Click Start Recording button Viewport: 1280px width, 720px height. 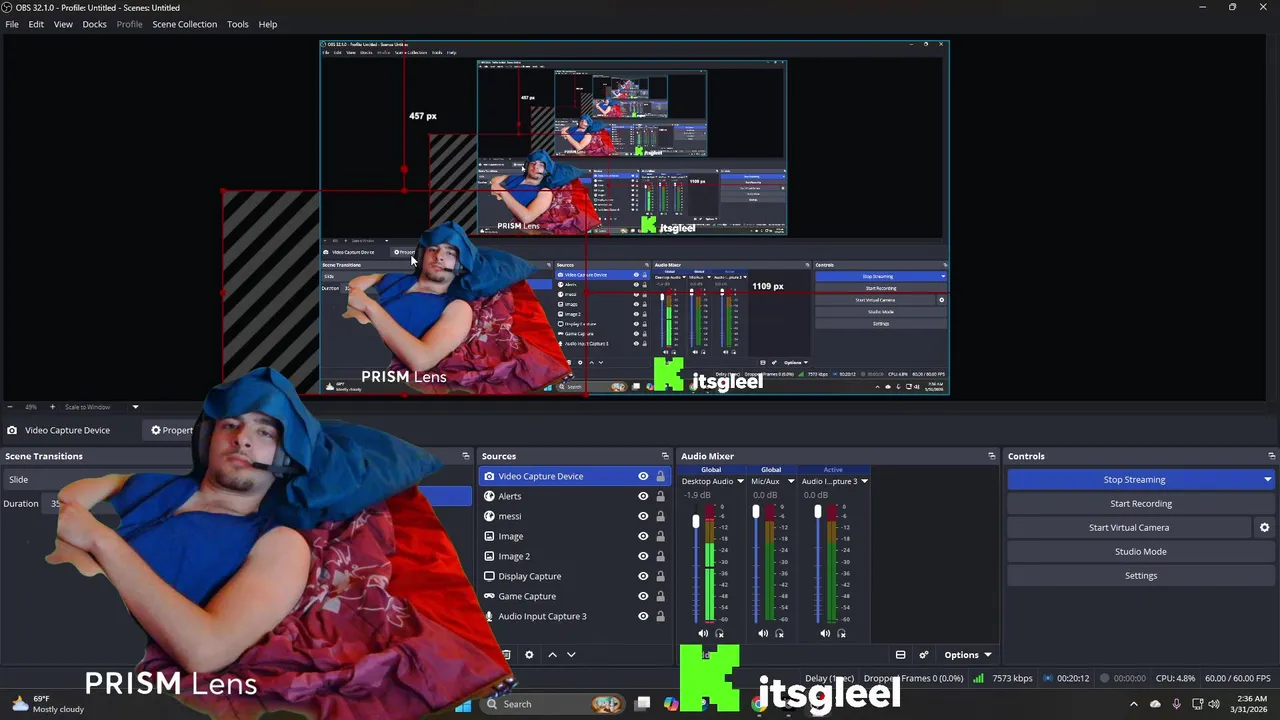(x=1141, y=504)
